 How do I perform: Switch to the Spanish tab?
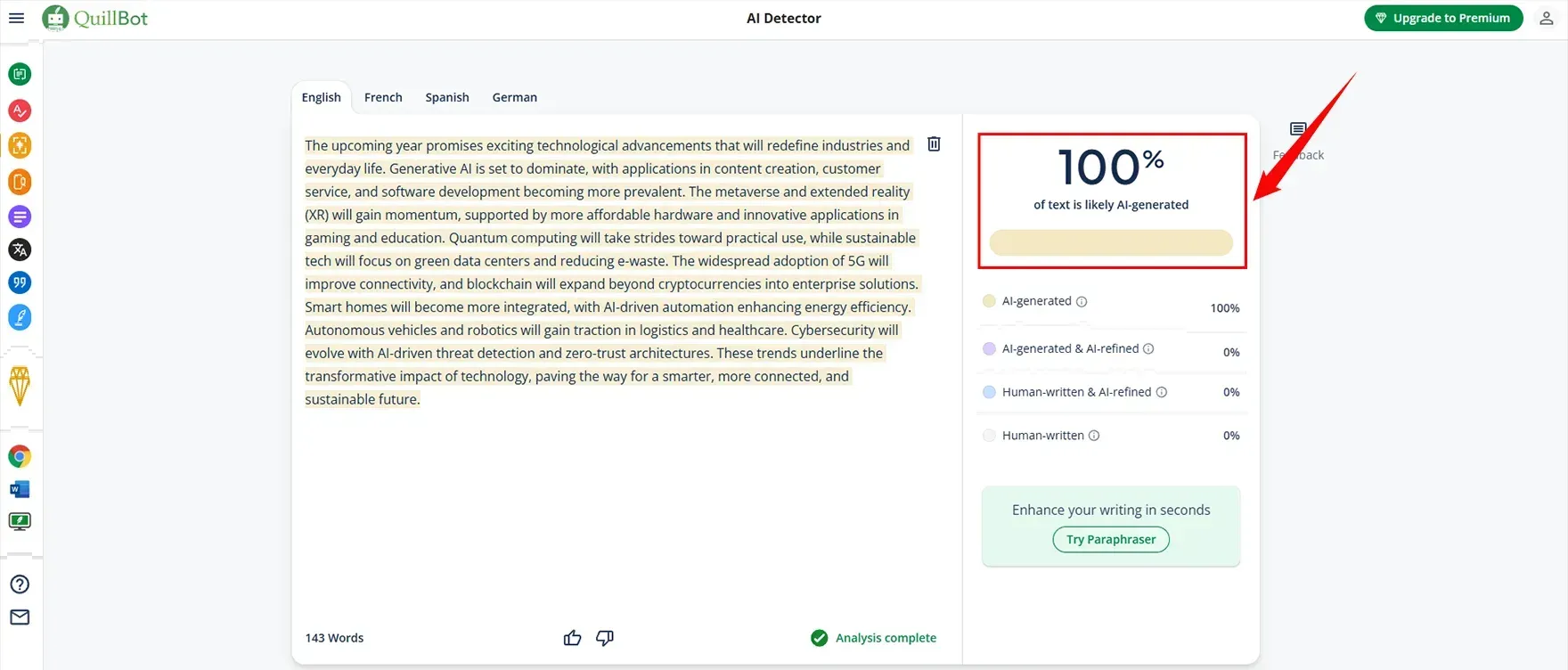[446, 97]
